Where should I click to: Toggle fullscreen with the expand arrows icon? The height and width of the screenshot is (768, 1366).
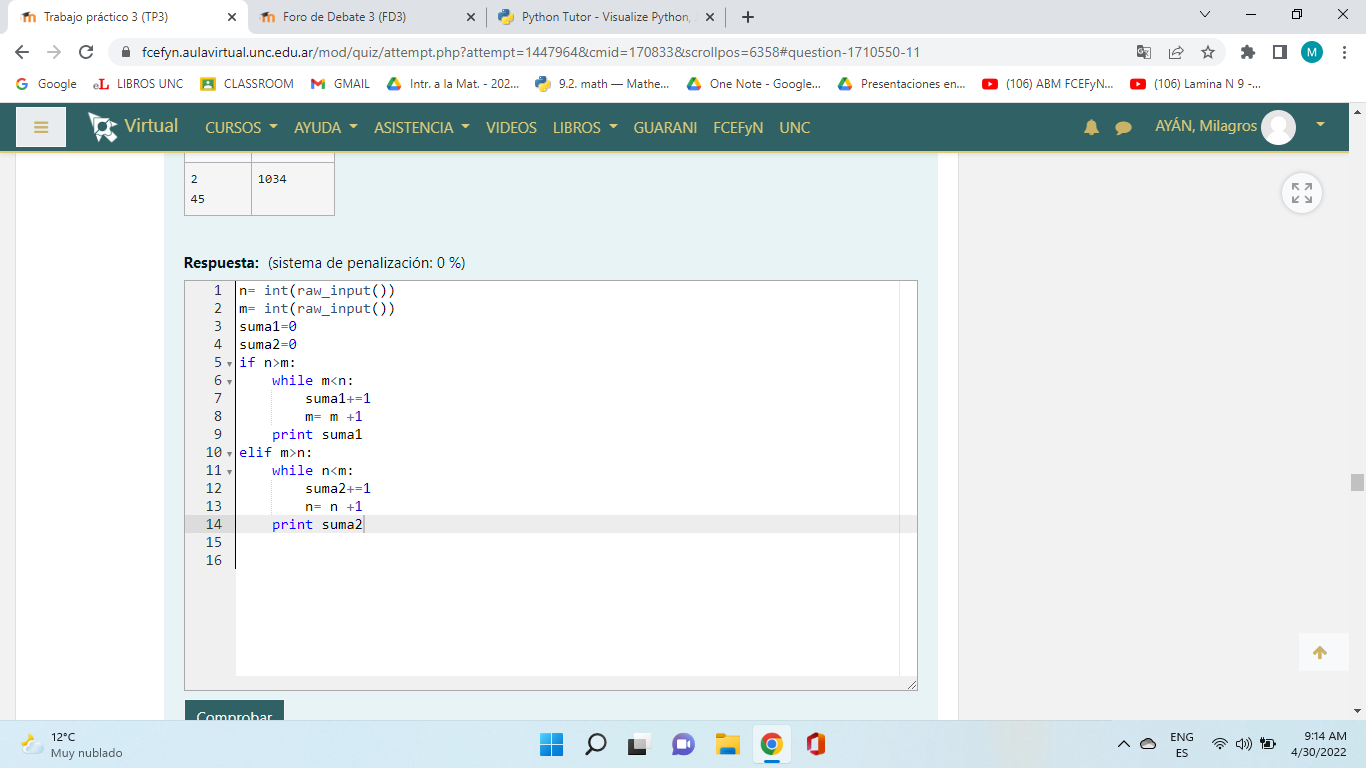[1301, 193]
